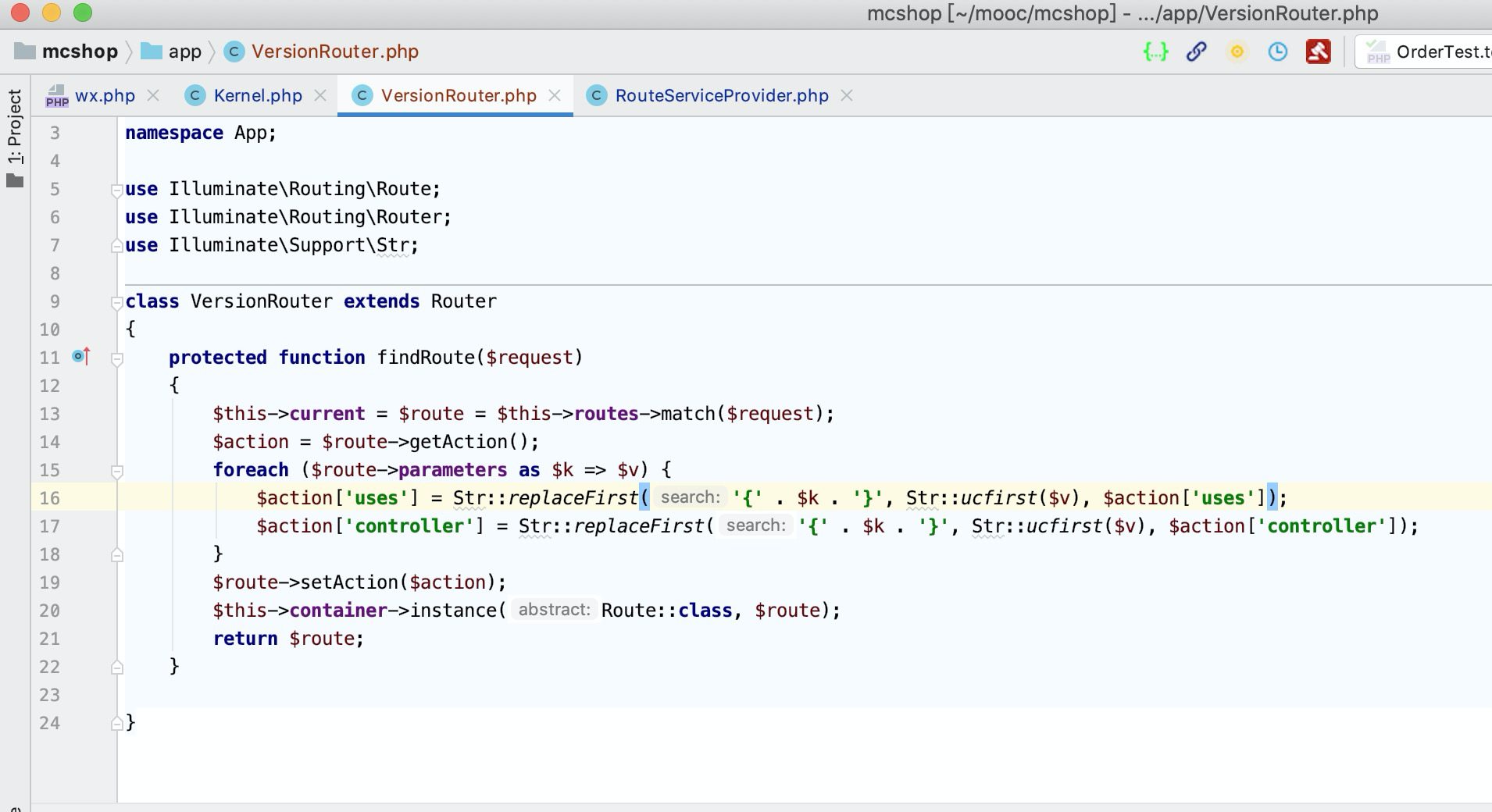Click 'Illuminate\Routing\Route' import text
This screenshot has width=1492, height=812.
point(300,189)
